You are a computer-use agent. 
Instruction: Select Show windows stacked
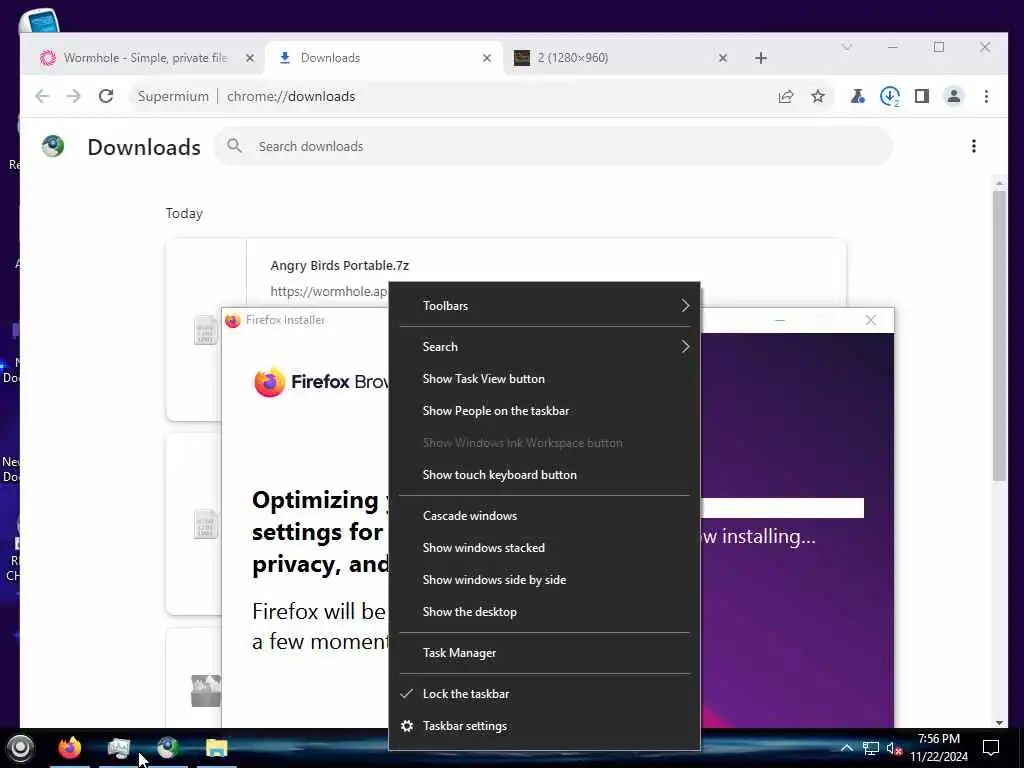[x=544, y=548]
